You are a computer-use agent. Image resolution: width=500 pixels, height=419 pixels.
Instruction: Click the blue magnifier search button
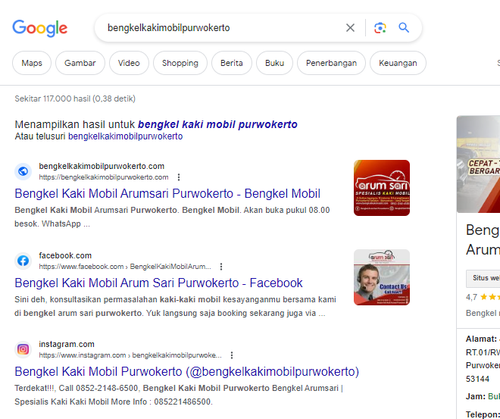[x=404, y=28]
